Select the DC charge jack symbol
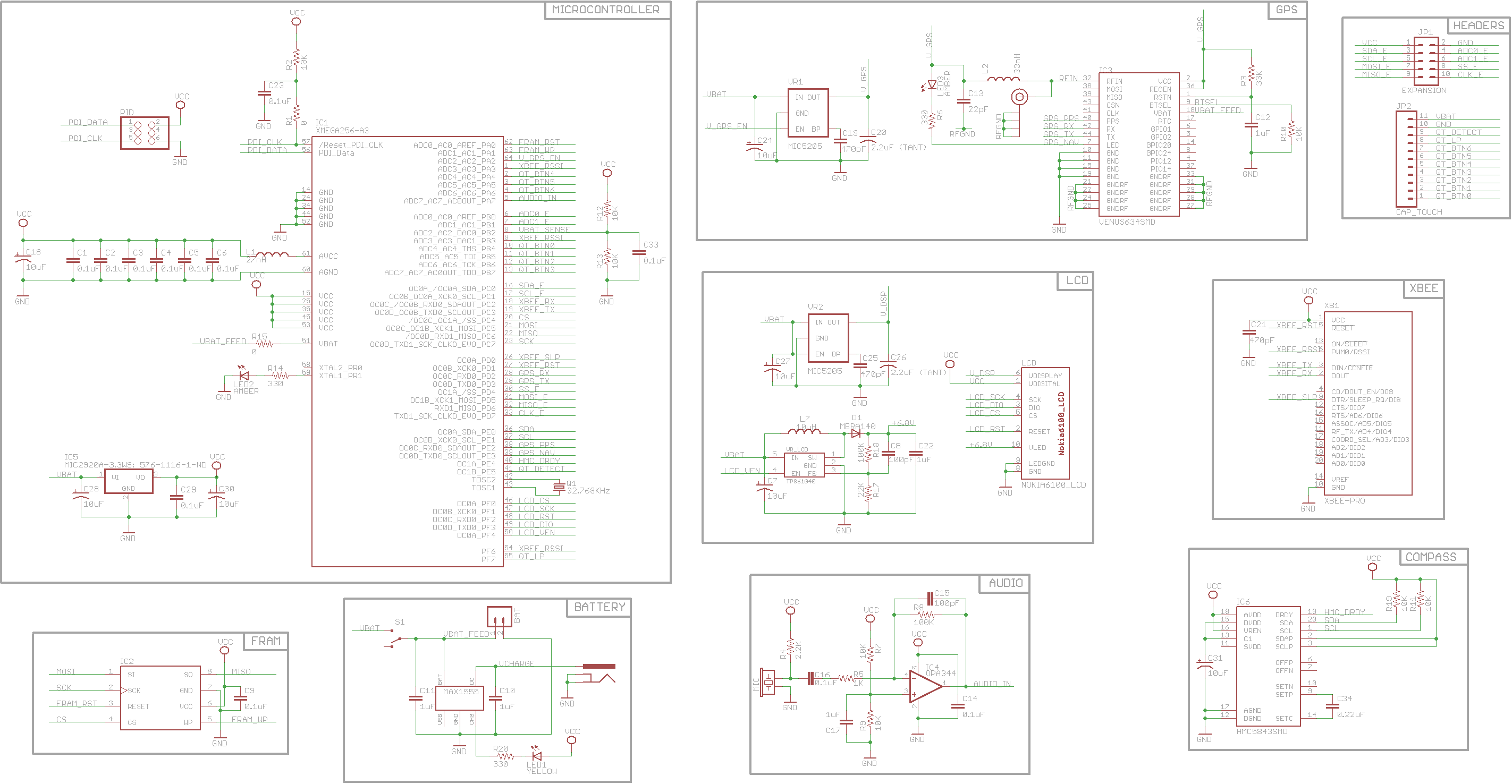The image size is (1512, 784). coord(599,673)
